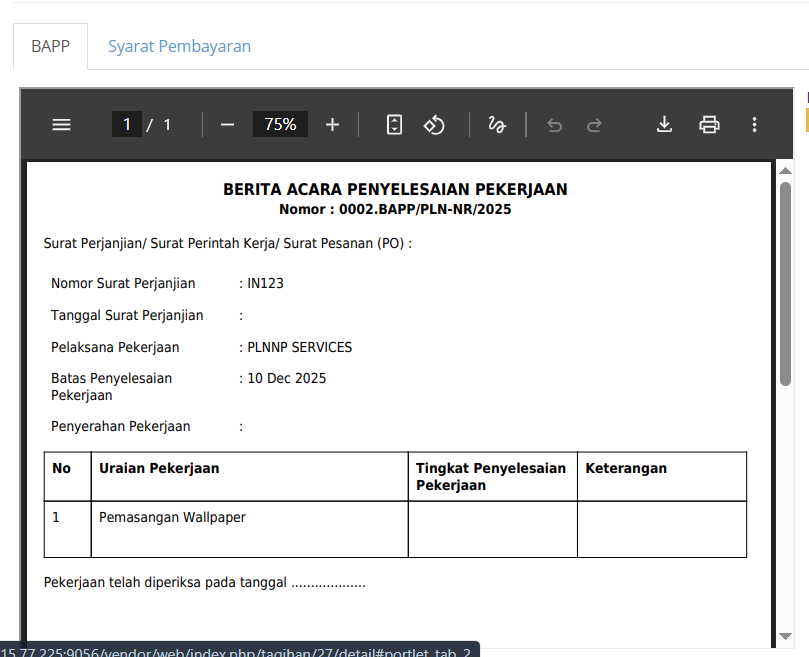Rotate the document counterclockwise

[x=434, y=125]
